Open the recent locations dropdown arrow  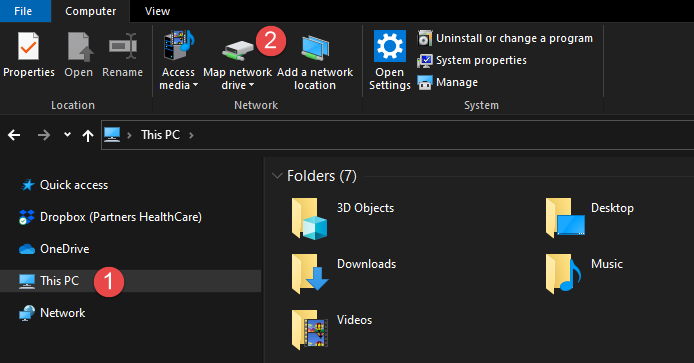(x=67, y=135)
